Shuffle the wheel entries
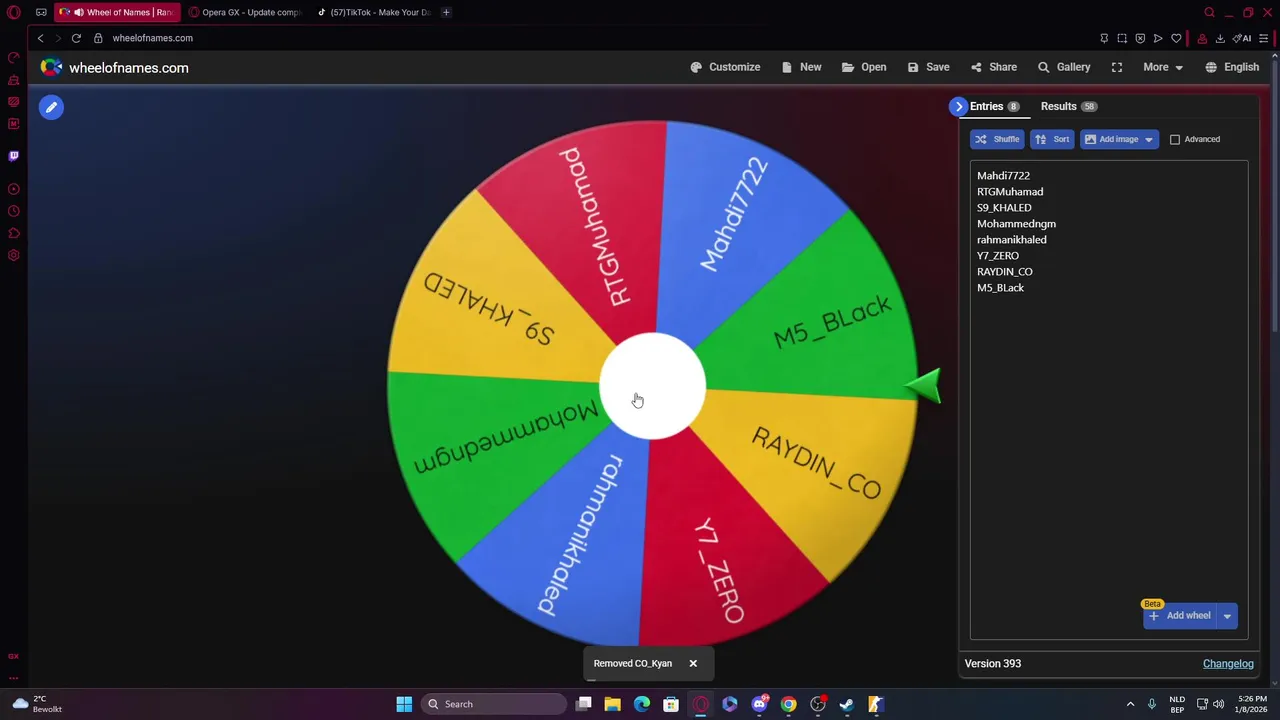Screen dimensions: 1280x720 click(x=997, y=139)
